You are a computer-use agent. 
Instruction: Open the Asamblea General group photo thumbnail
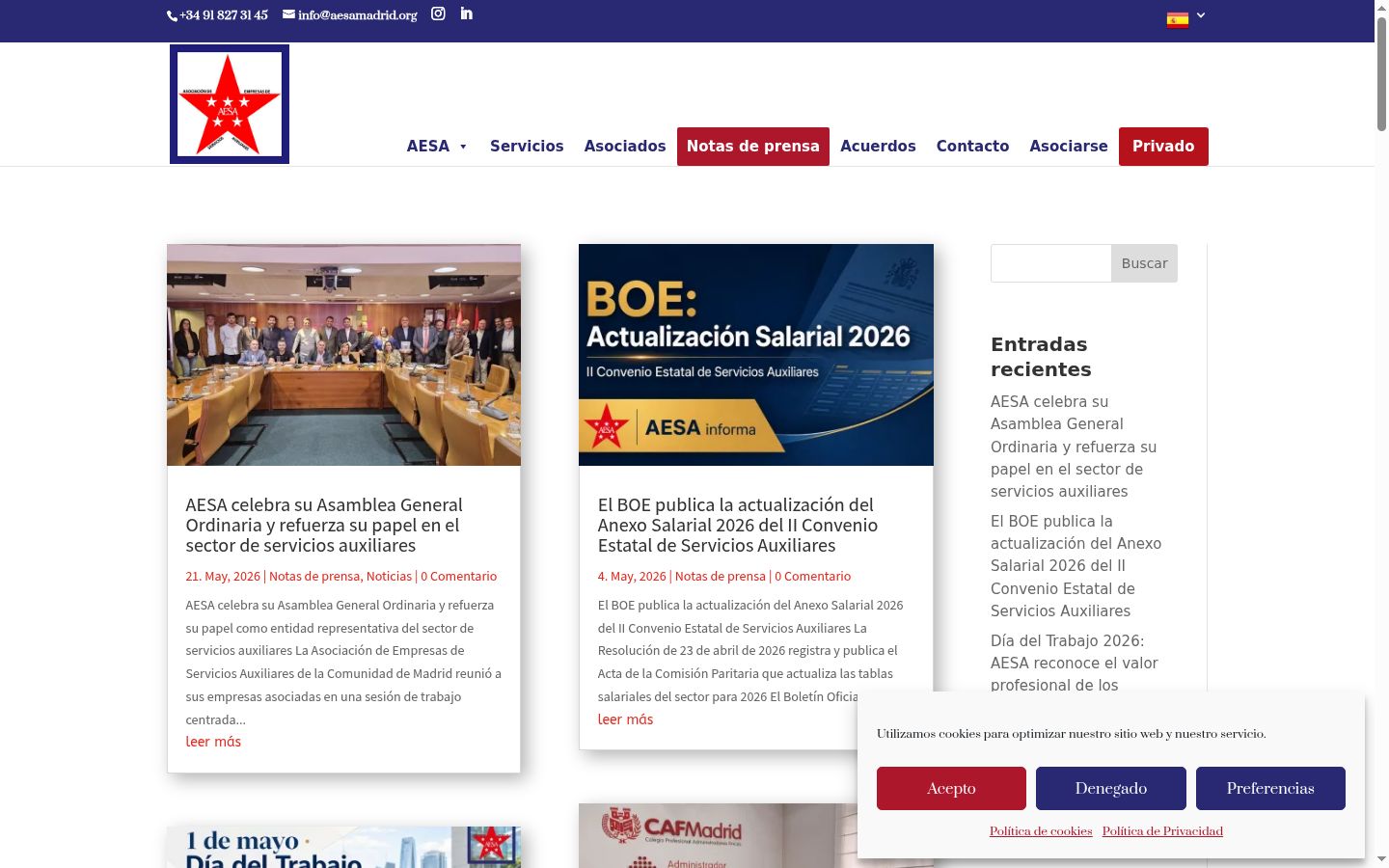pyautogui.click(x=343, y=355)
